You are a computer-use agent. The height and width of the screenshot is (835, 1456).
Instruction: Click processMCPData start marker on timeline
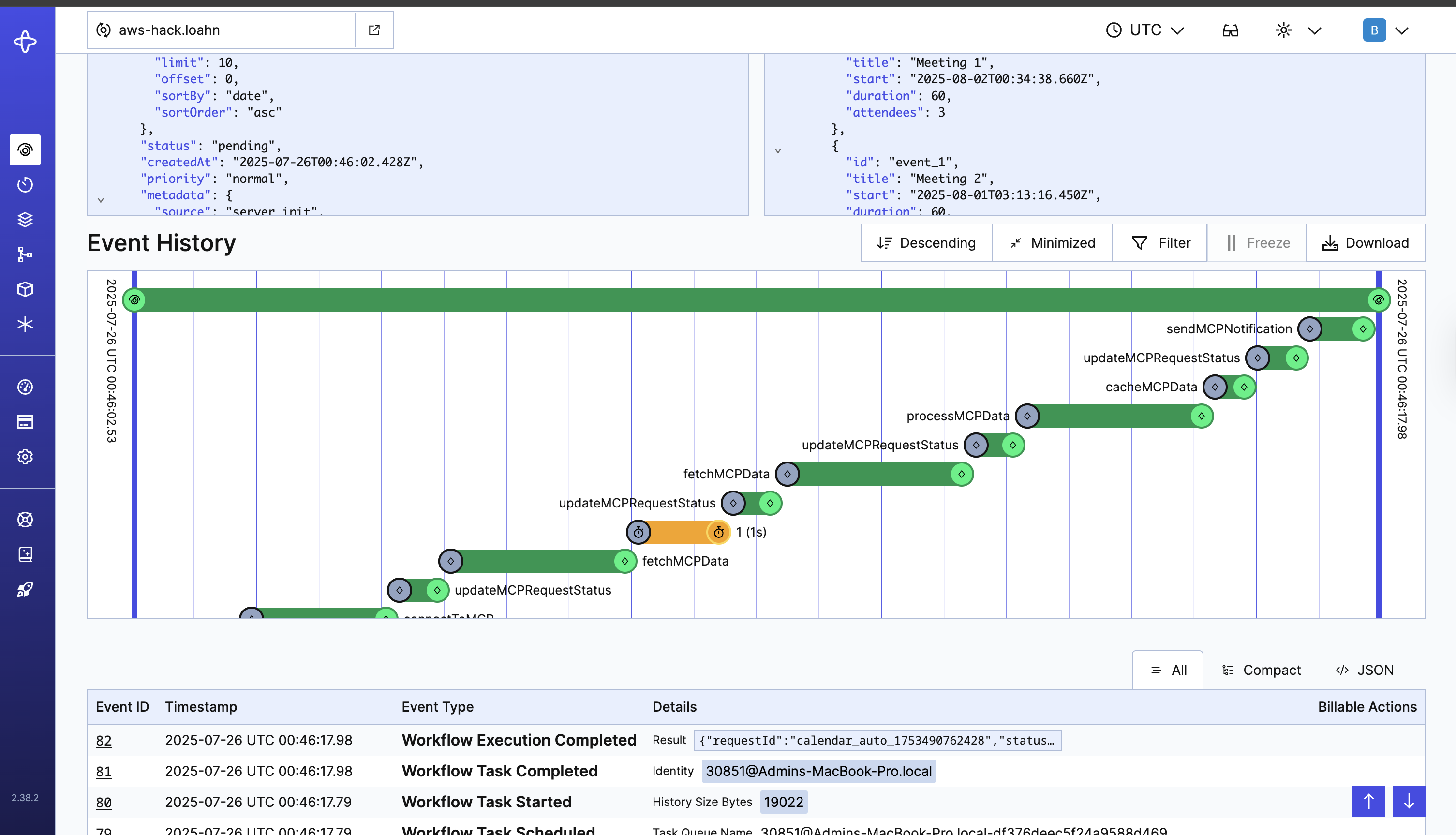coord(1027,416)
